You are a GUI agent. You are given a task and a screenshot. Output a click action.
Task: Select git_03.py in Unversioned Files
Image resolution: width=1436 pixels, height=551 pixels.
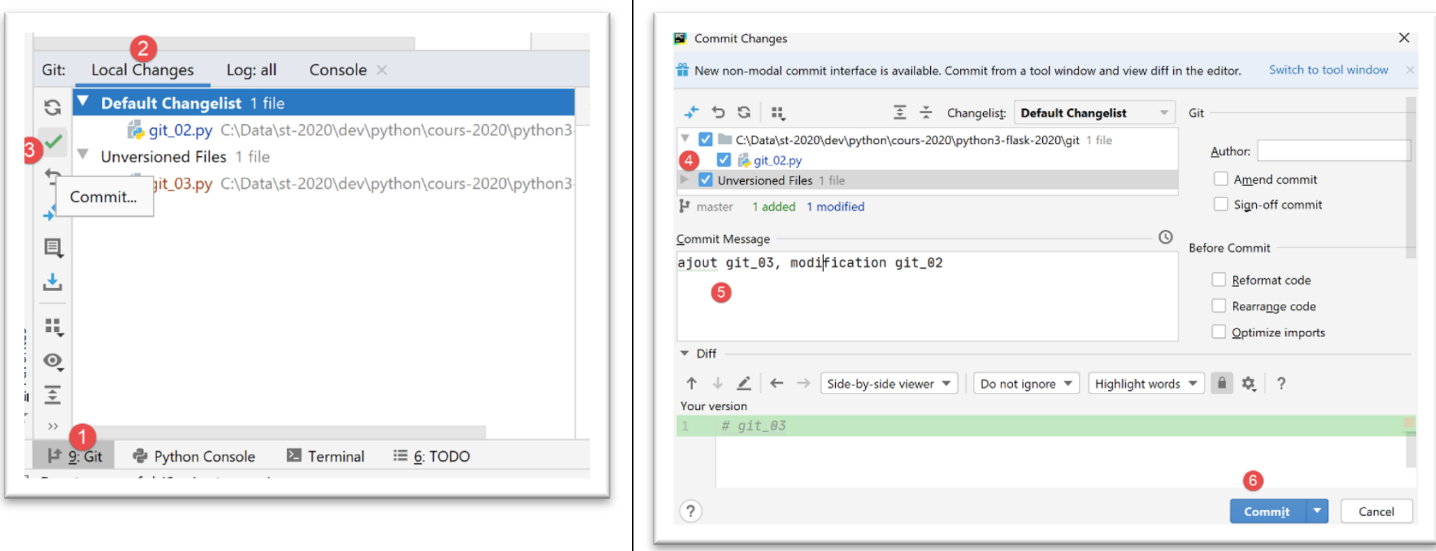pos(181,184)
